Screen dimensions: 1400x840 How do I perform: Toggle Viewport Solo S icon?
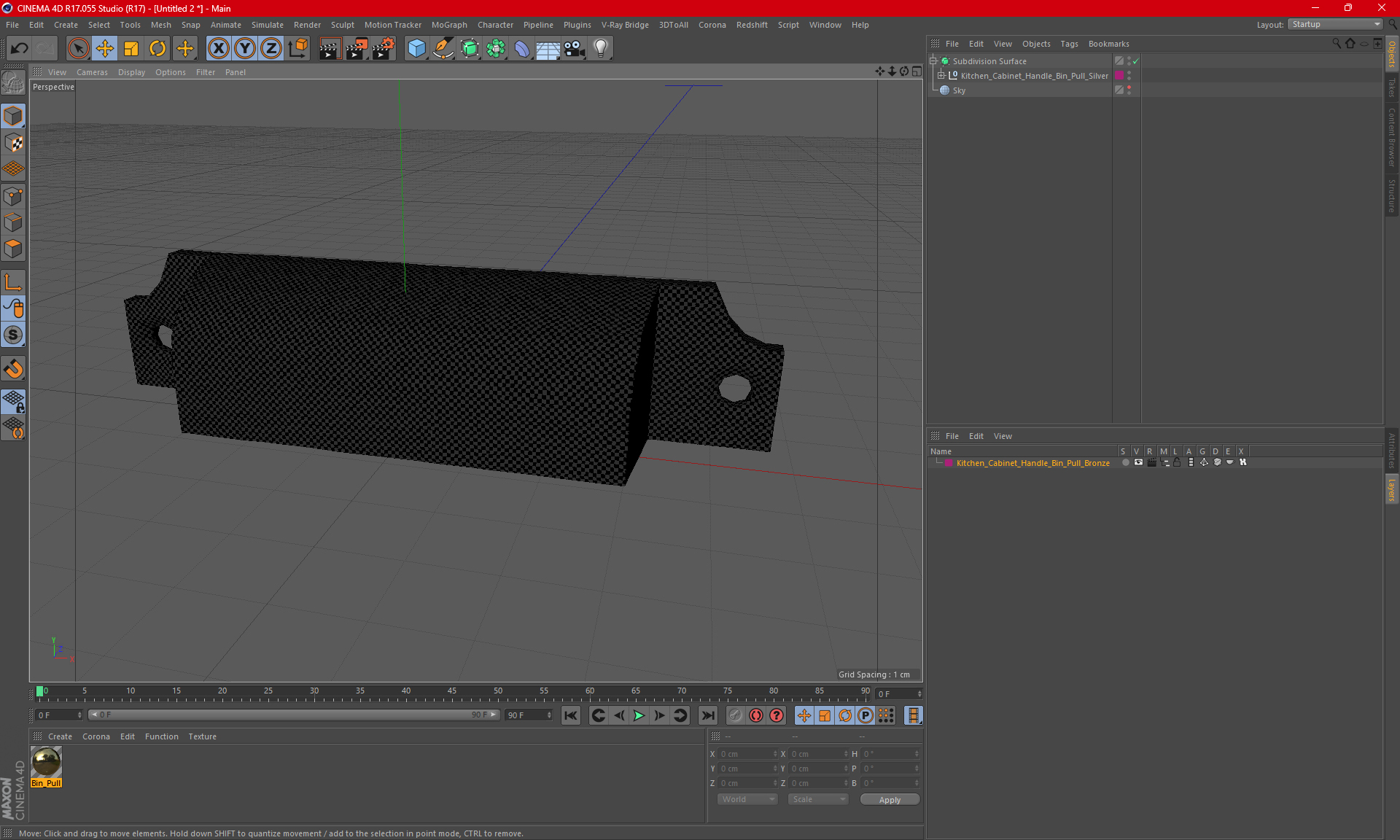(x=13, y=335)
